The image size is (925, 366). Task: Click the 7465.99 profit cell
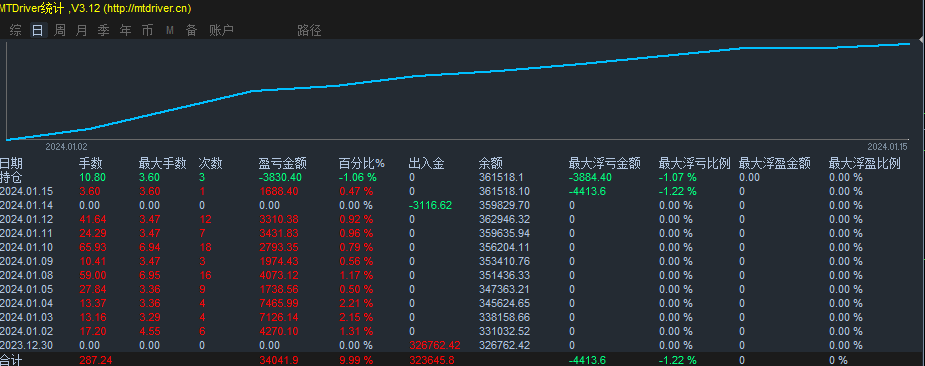pos(279,303)
